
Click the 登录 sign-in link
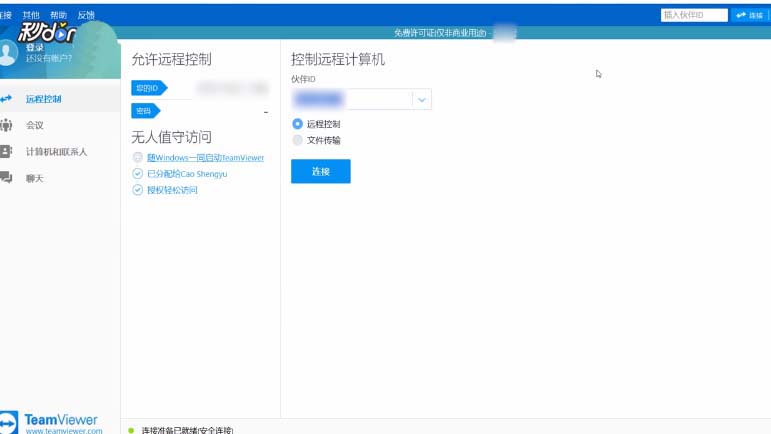click(34, 48)
